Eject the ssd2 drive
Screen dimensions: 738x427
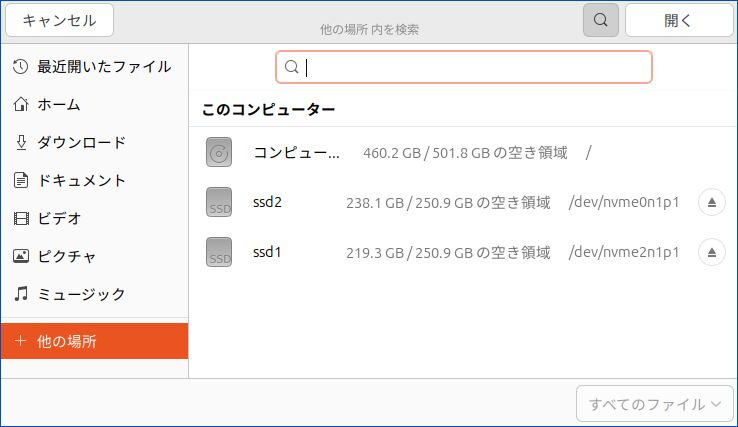pyautogui.click(x=711, y=202)
